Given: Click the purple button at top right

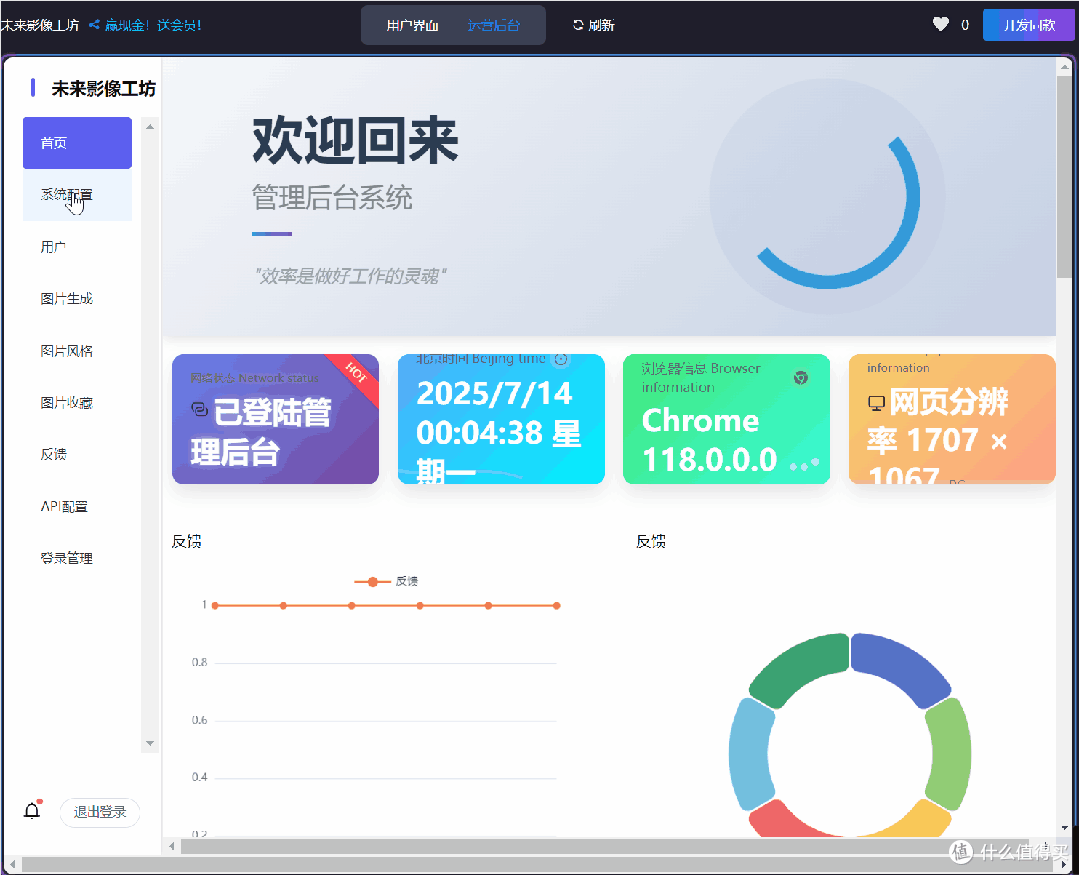Looking at the screenshot, I should 1028,25.
